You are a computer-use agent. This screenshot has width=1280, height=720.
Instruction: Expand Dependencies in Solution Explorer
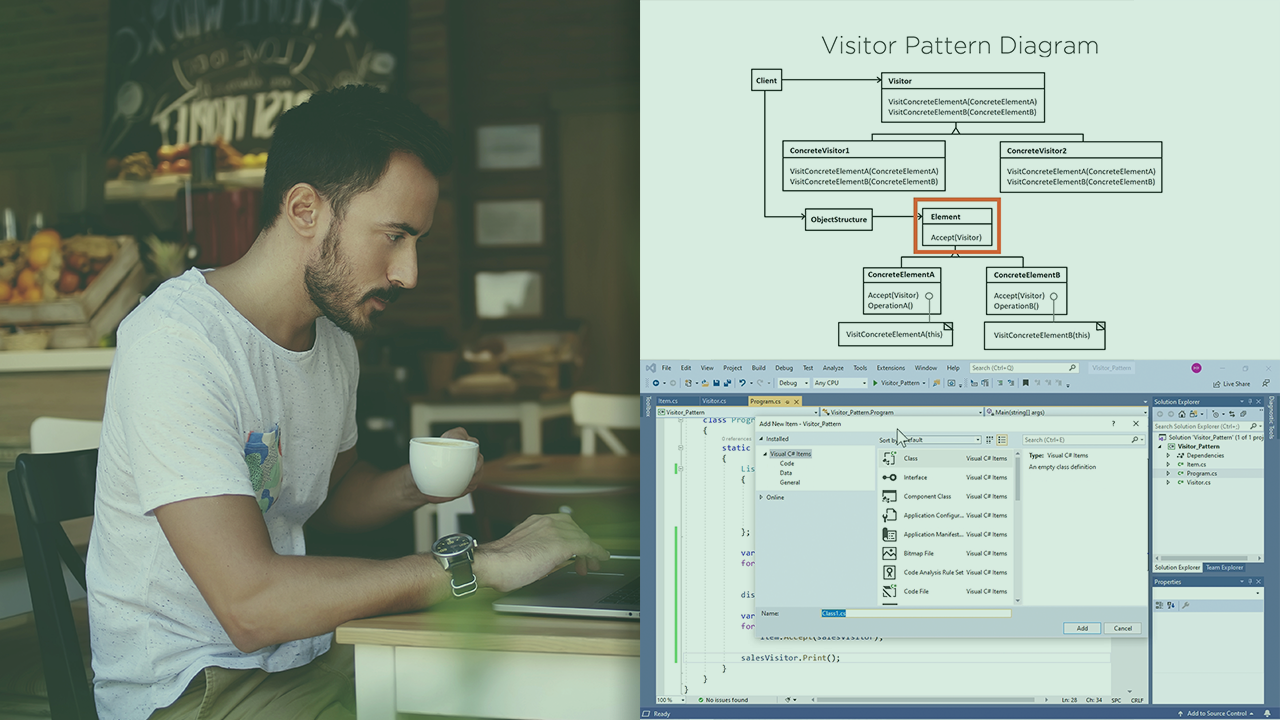[1170, 455]
